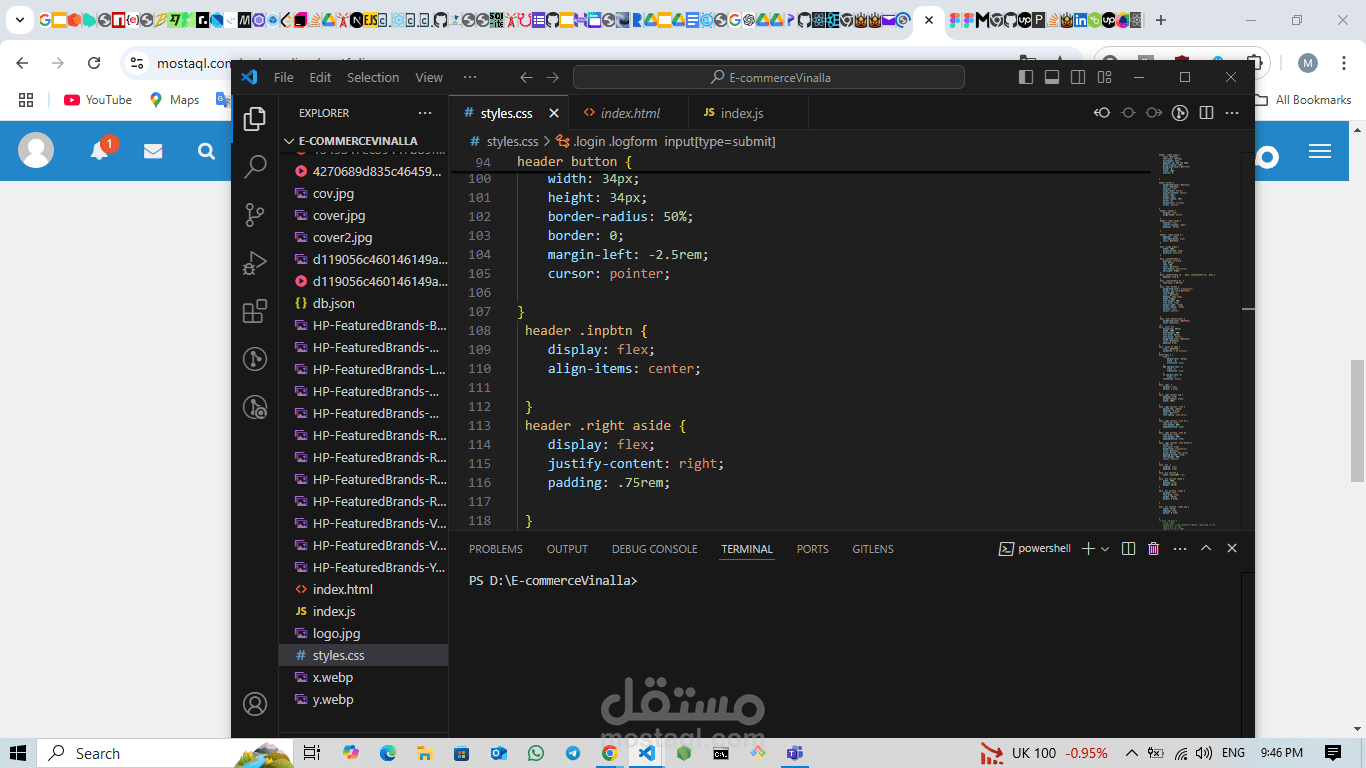Screen dimensions: 1366x768
Task: Click the plus icon to add a new terminal
Action: coord(1088,549)
